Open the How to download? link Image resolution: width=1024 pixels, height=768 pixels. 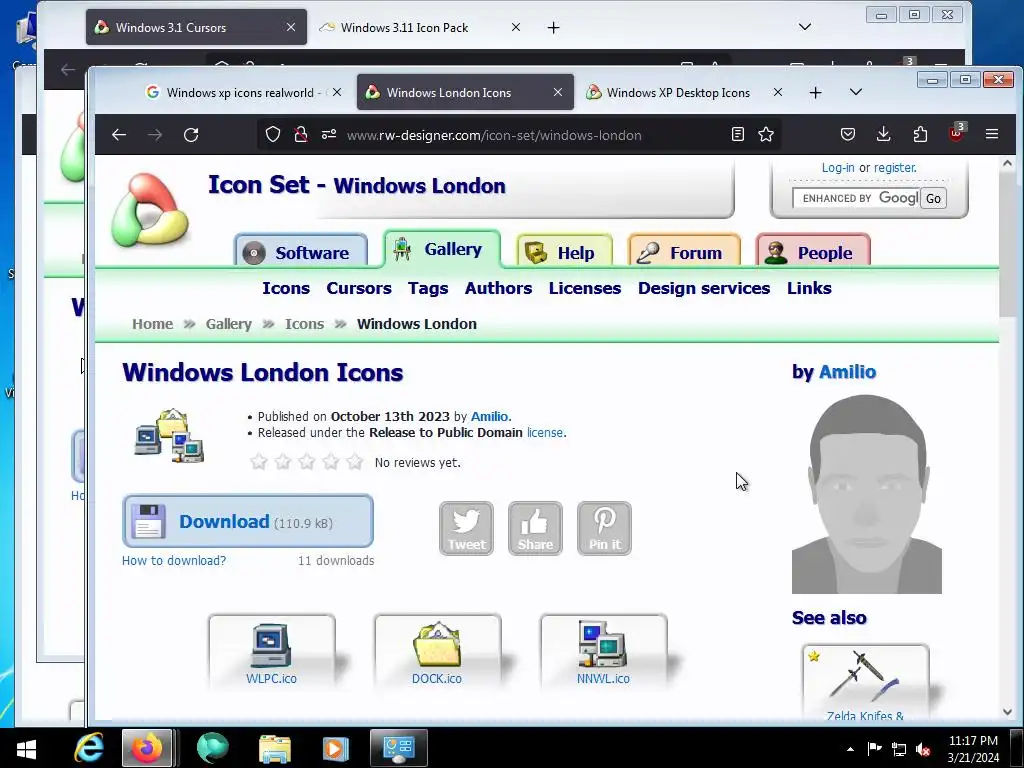(174, 560)
